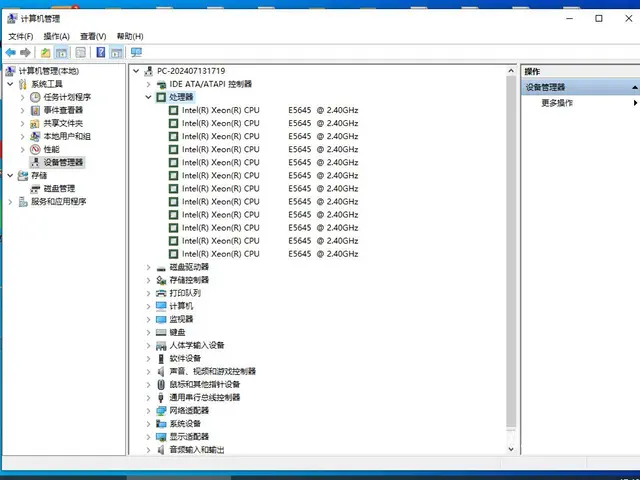The height and width of the screenshot is (480, 640).
Task: Click 设备管理器 header in 操作 pane
Action: pyautogui.click(x=545, y=87)
